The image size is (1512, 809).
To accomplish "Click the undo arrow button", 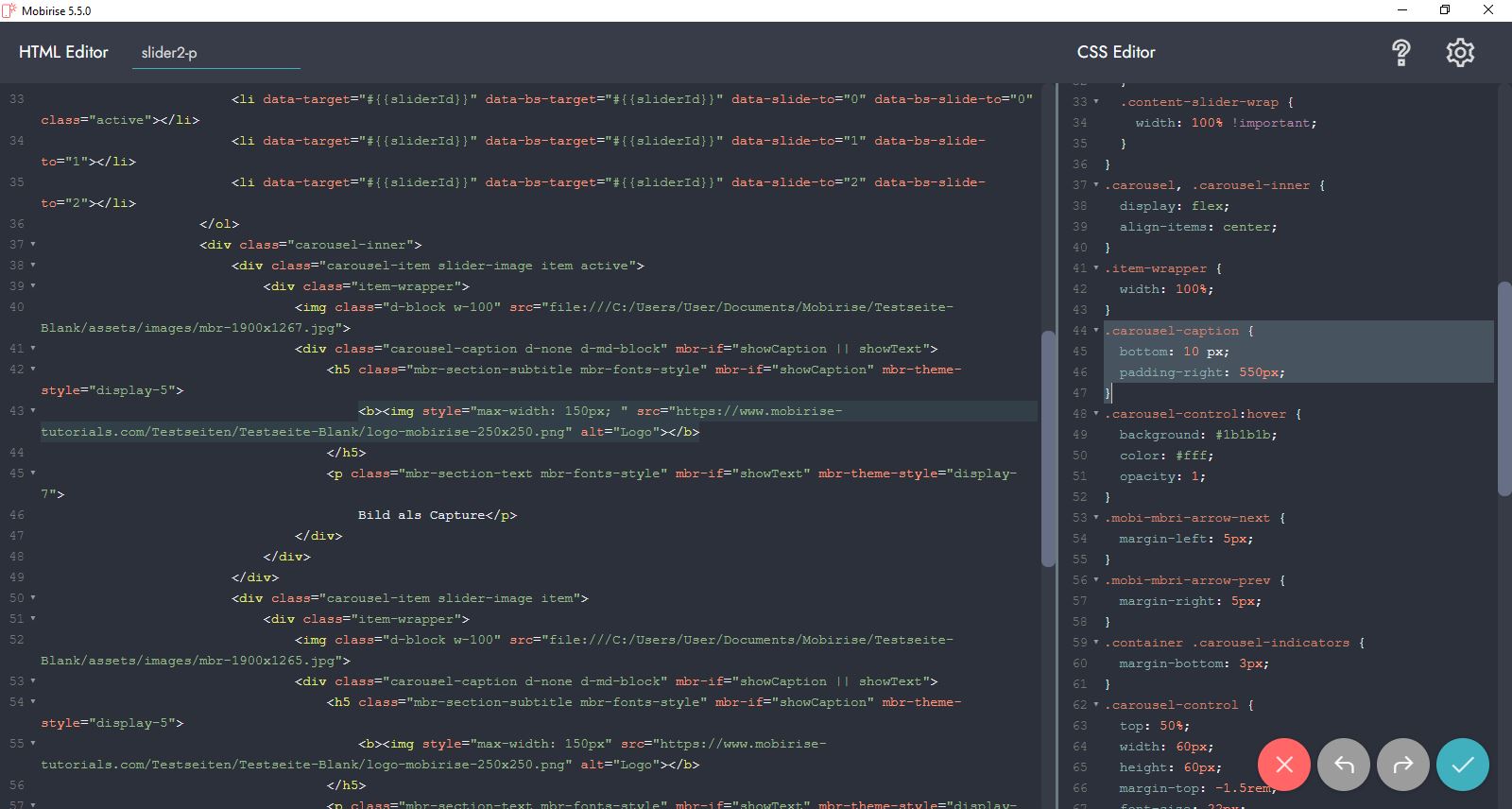I will point(1344,765).
